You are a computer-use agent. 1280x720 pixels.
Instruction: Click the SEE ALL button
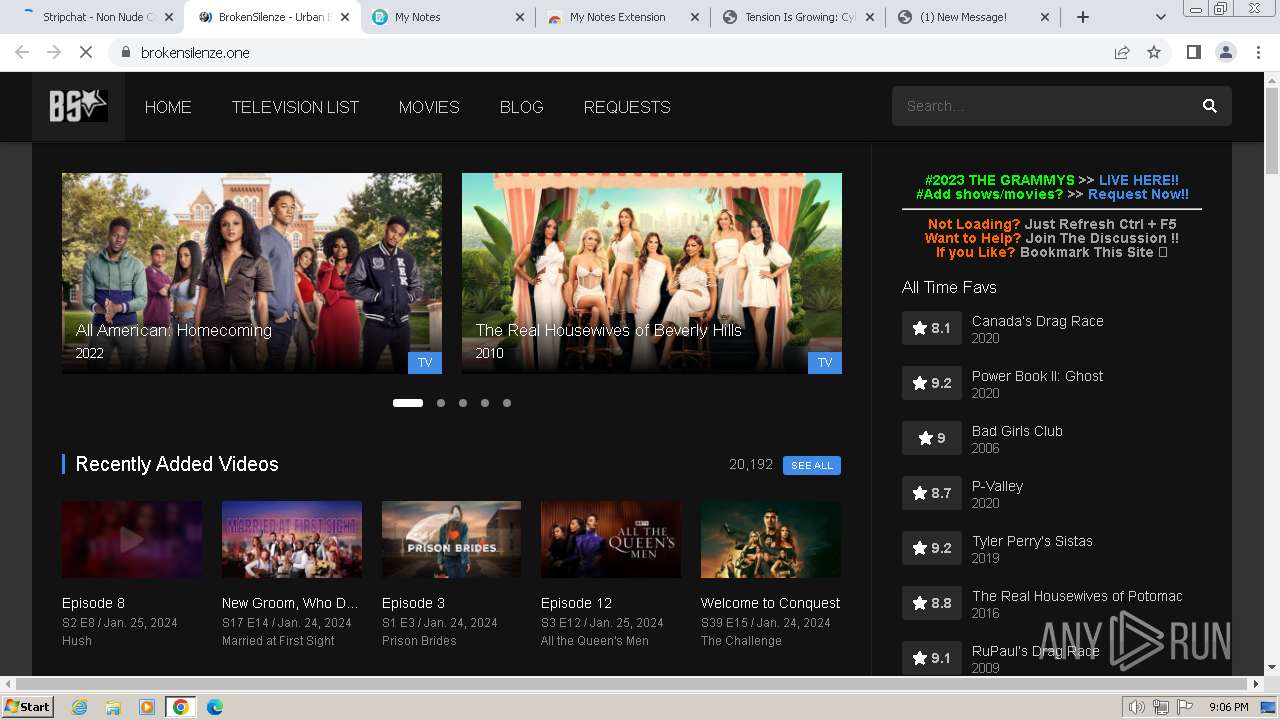[x=812, y=465]
